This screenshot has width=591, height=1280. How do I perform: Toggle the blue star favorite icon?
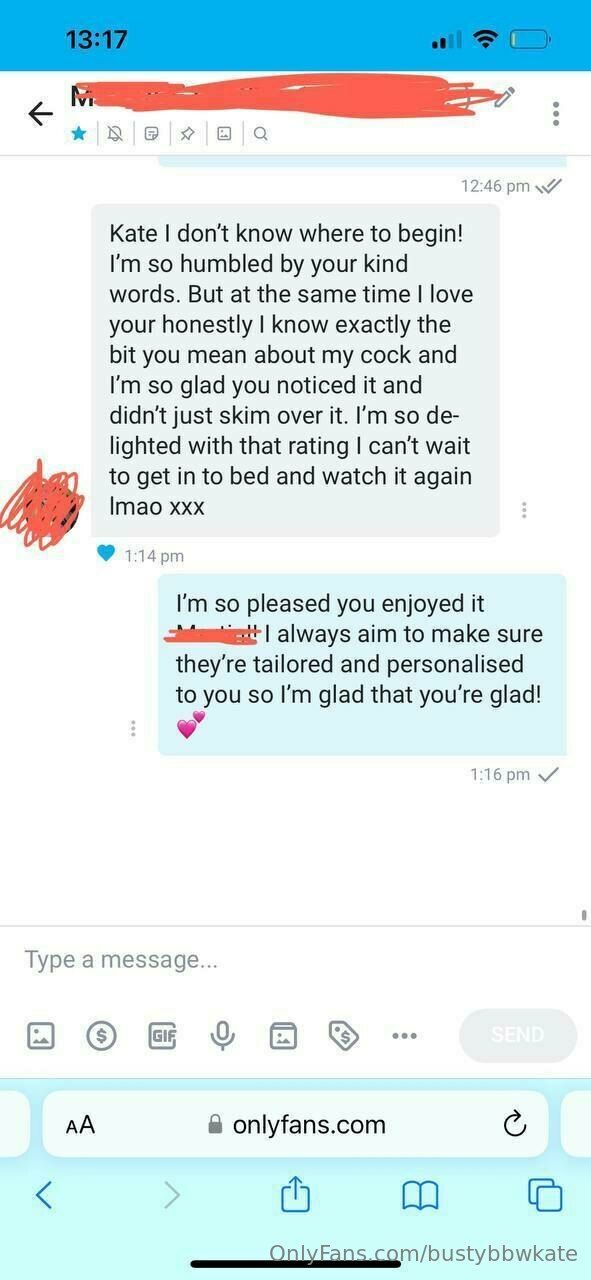[78, 133]
